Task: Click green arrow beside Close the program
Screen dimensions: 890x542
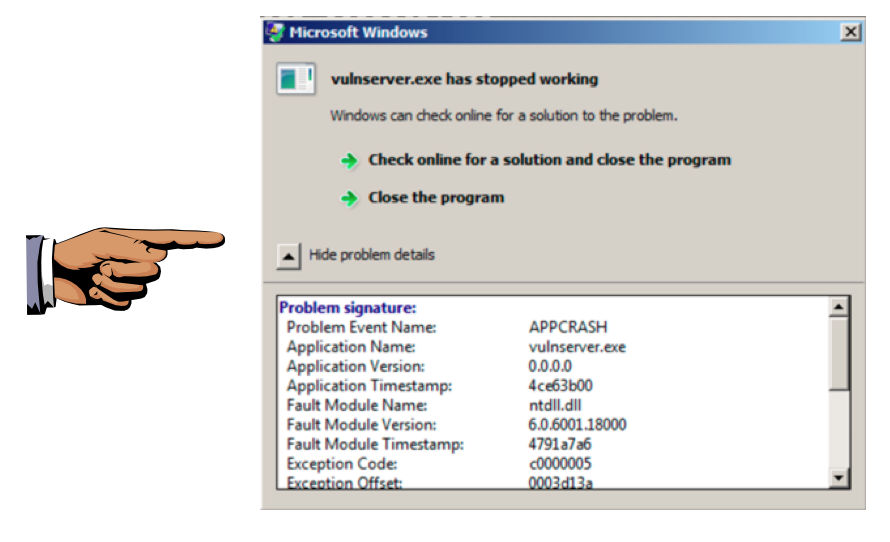Action: [x=349, y=198]
